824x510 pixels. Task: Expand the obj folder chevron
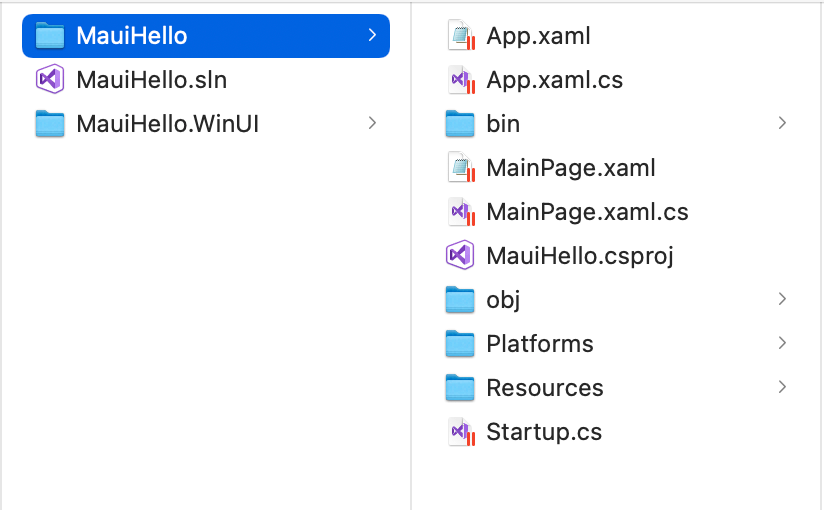(782, 299)
